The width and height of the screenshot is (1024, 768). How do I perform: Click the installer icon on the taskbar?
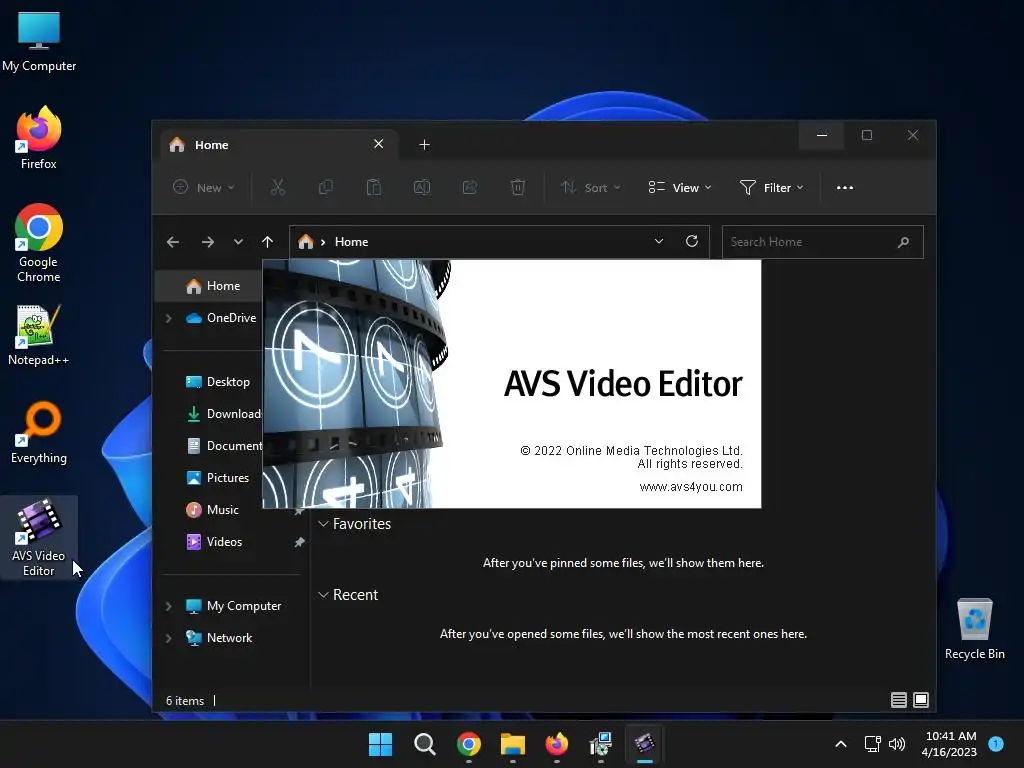tap(600, 744)
